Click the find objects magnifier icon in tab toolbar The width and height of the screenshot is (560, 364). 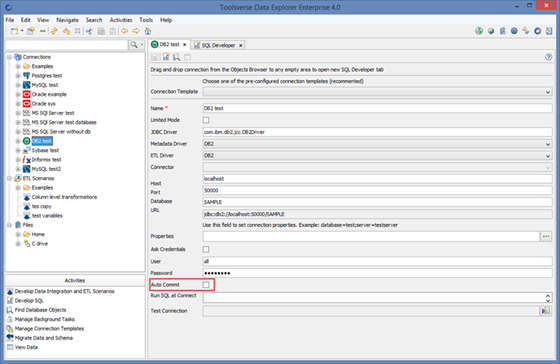coord(176,57)
